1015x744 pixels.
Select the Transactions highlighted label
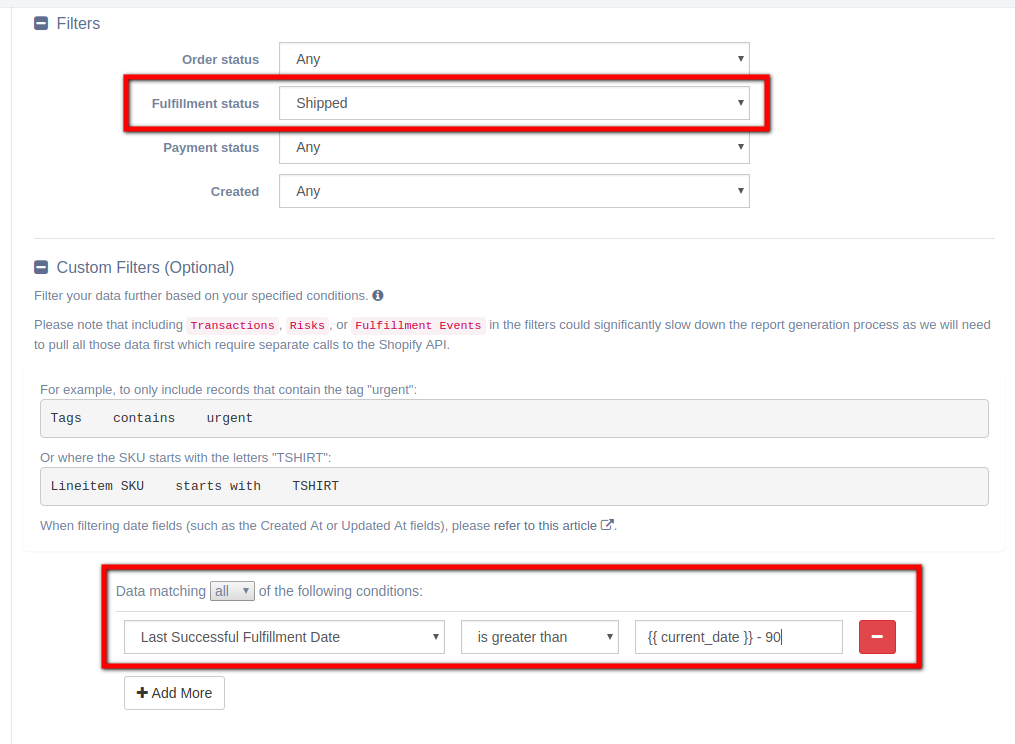[232, 324]
